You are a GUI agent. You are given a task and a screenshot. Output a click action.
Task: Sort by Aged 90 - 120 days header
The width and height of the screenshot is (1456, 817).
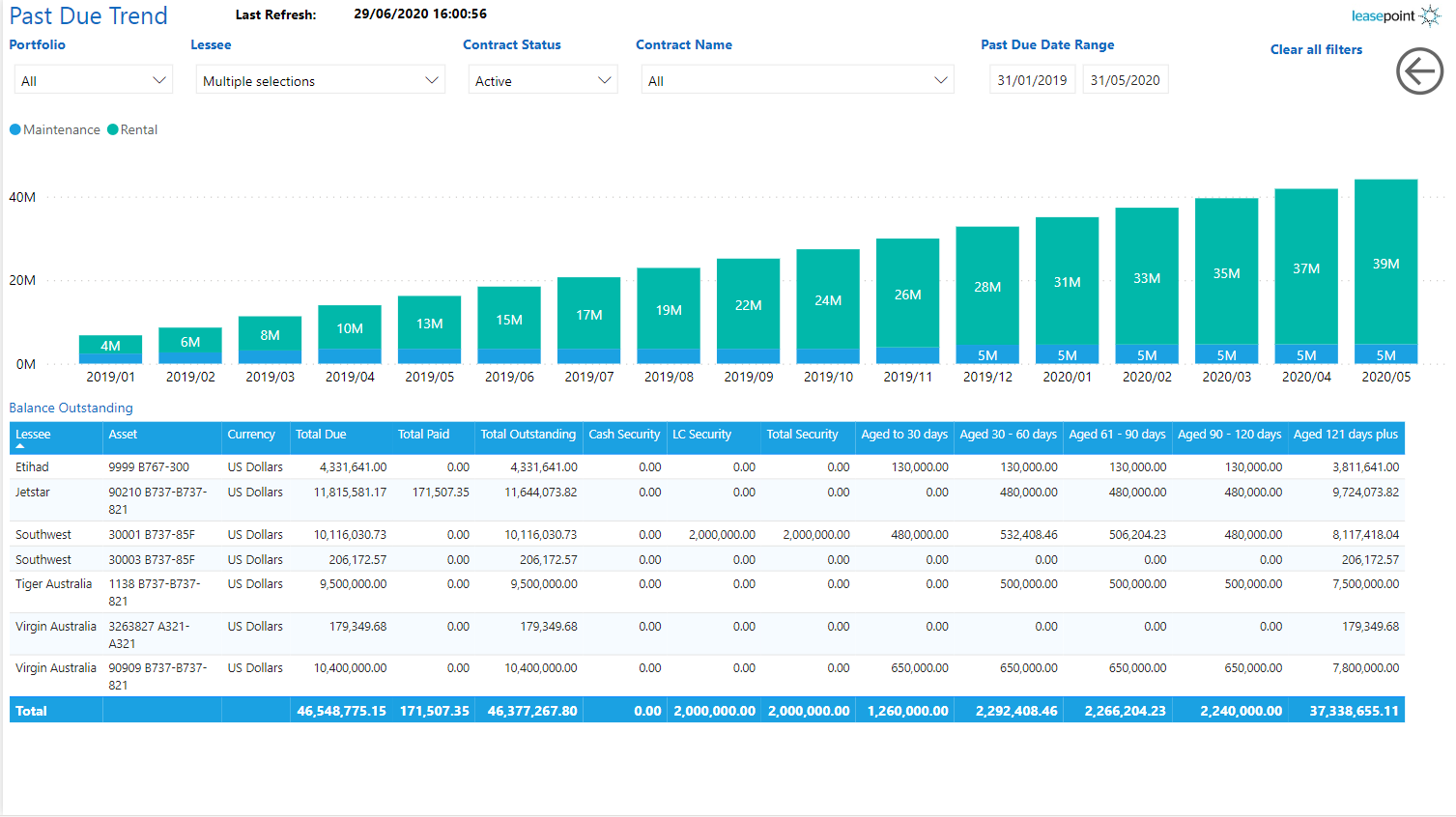click(1230, 437)
